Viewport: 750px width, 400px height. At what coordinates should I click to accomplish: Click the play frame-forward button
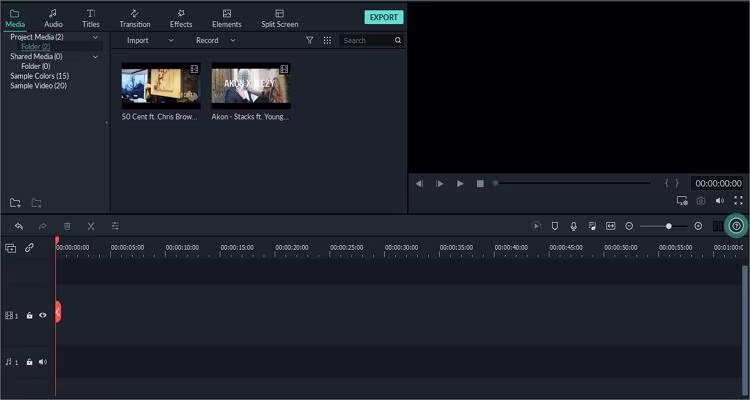pos(440,184)
